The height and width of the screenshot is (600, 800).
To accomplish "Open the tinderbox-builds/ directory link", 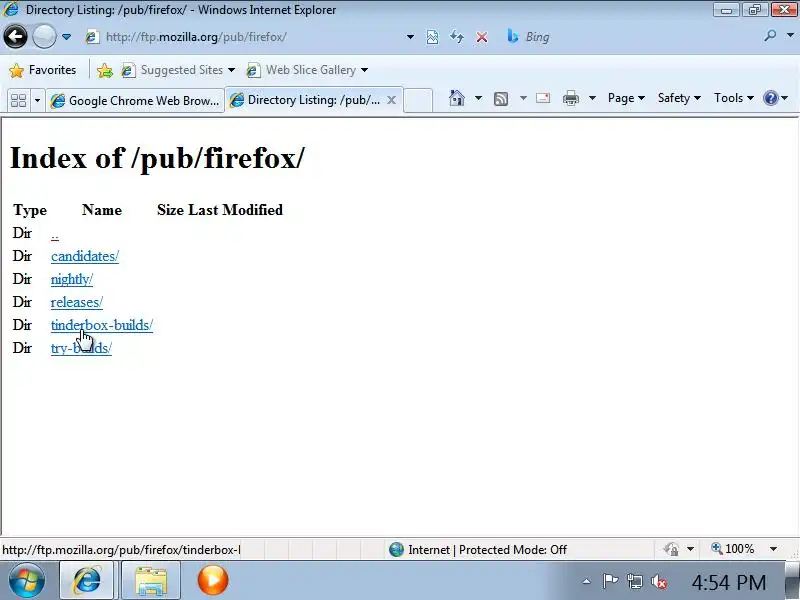I will (102, 325).
